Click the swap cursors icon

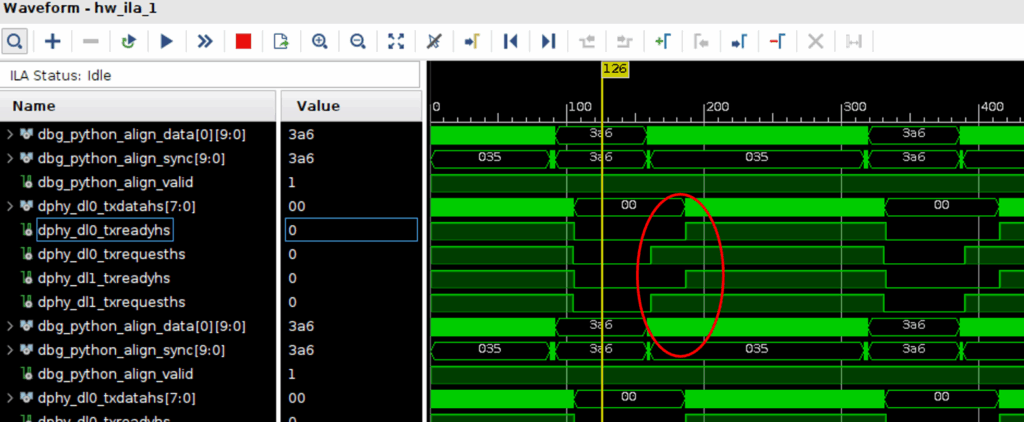853,42
